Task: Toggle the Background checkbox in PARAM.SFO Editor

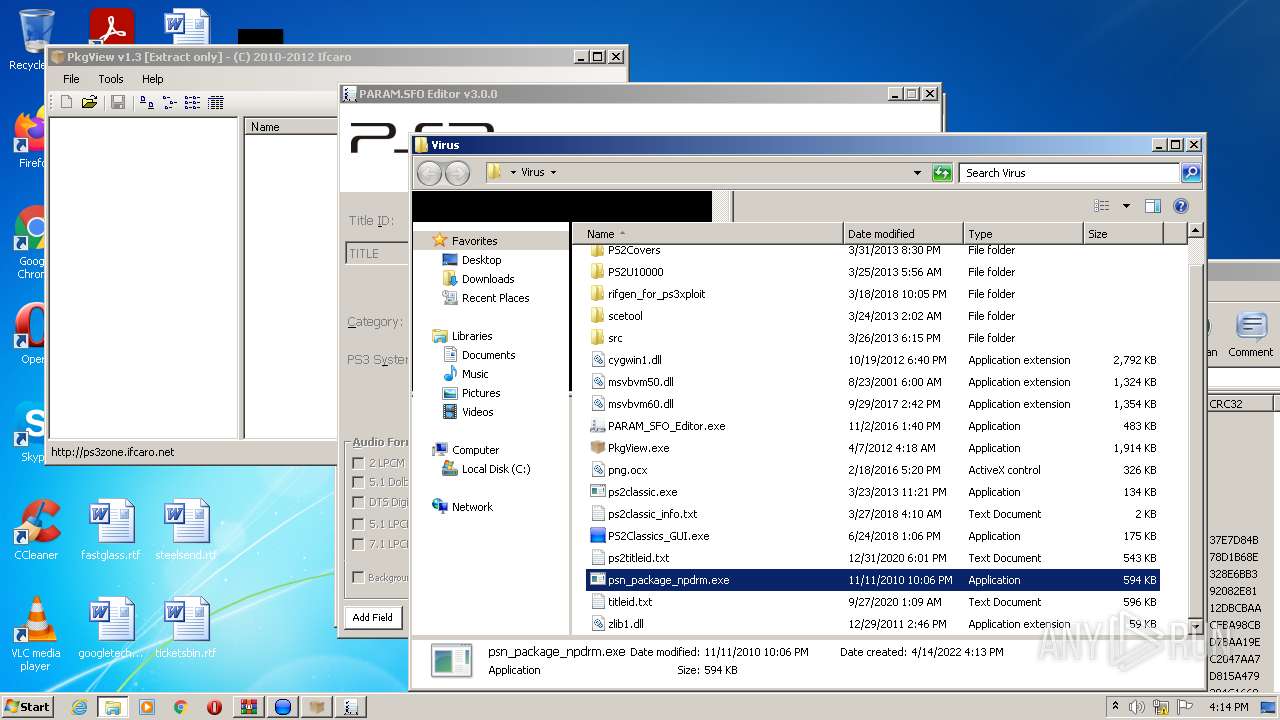Action: click(x=358, y=577)
